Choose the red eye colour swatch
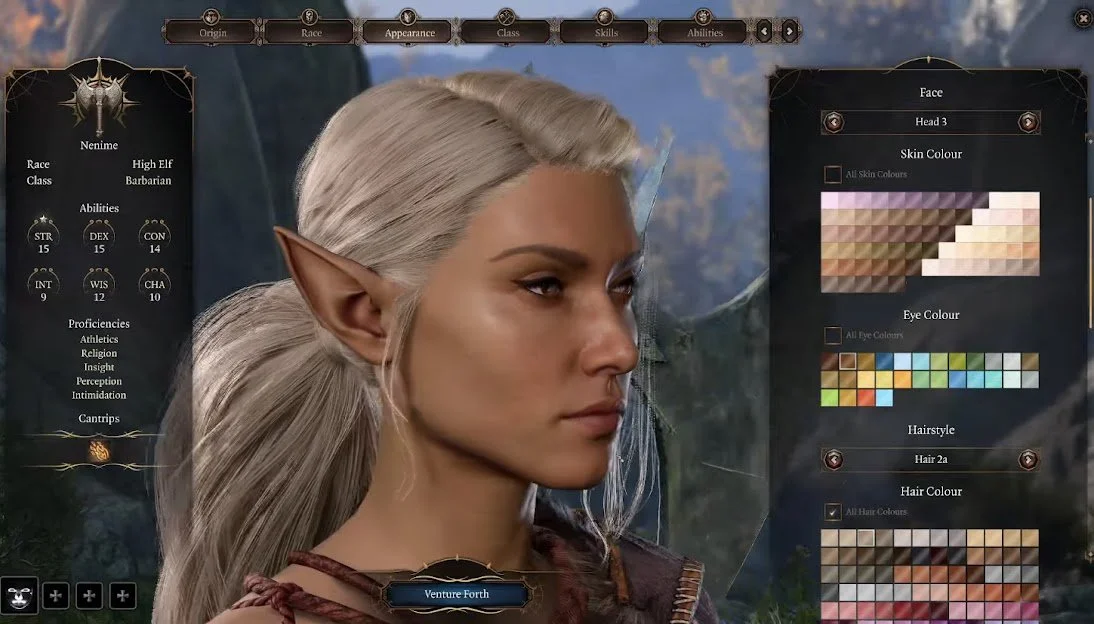This screenshot has height=624, width=1094. (866, 397)
